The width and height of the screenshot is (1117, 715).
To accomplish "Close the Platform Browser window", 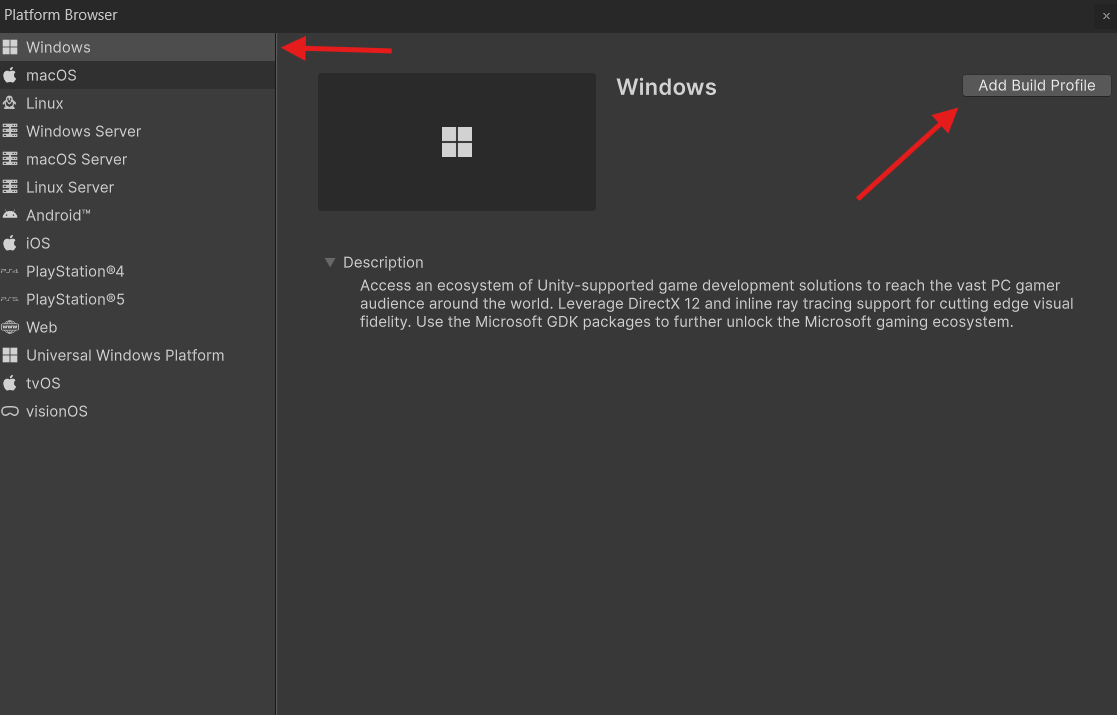I will 1106,16.
